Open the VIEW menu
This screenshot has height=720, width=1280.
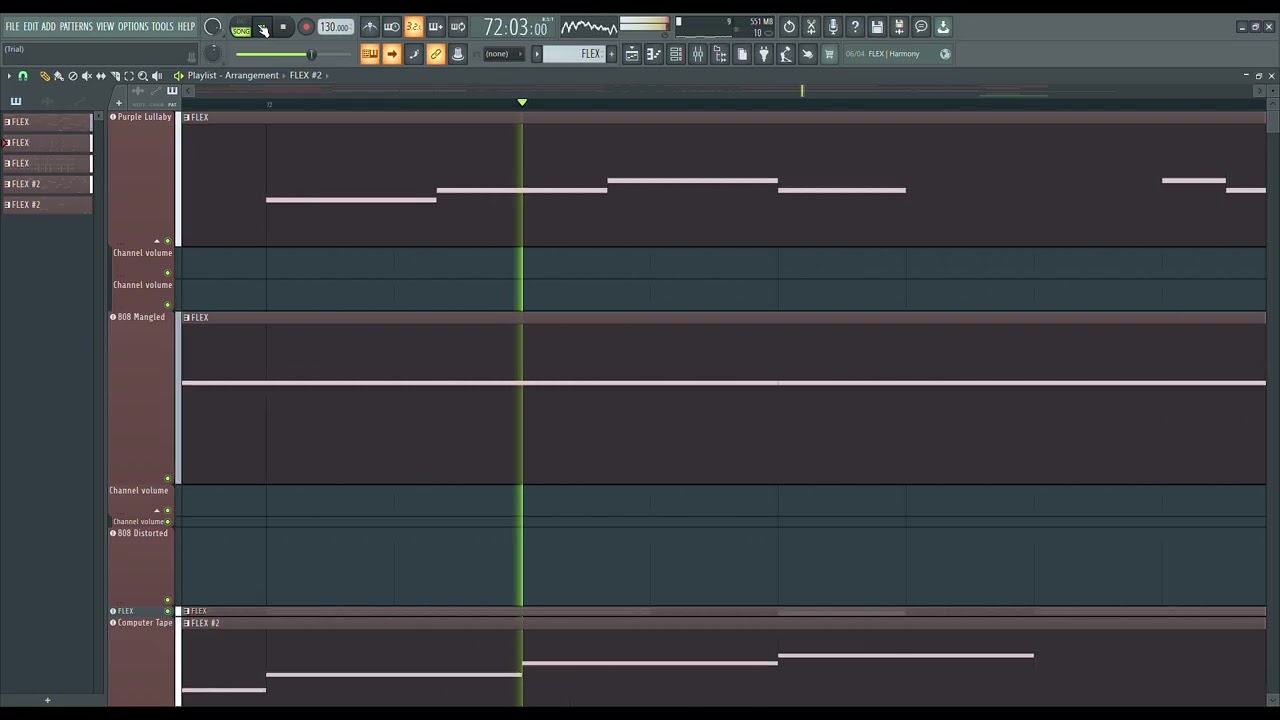(x=105, y=27)
